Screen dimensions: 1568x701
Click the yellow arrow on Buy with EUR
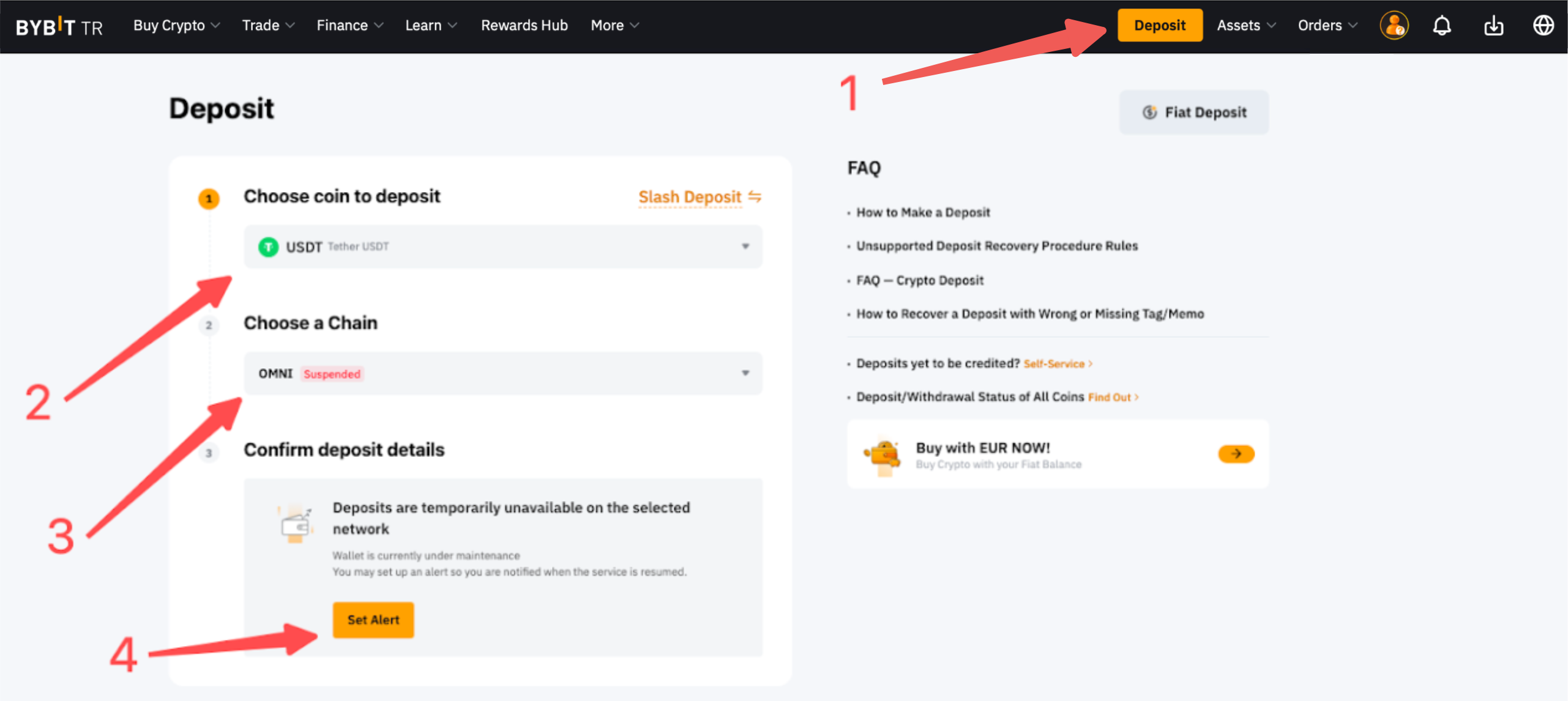click(x=1236, y=454)
